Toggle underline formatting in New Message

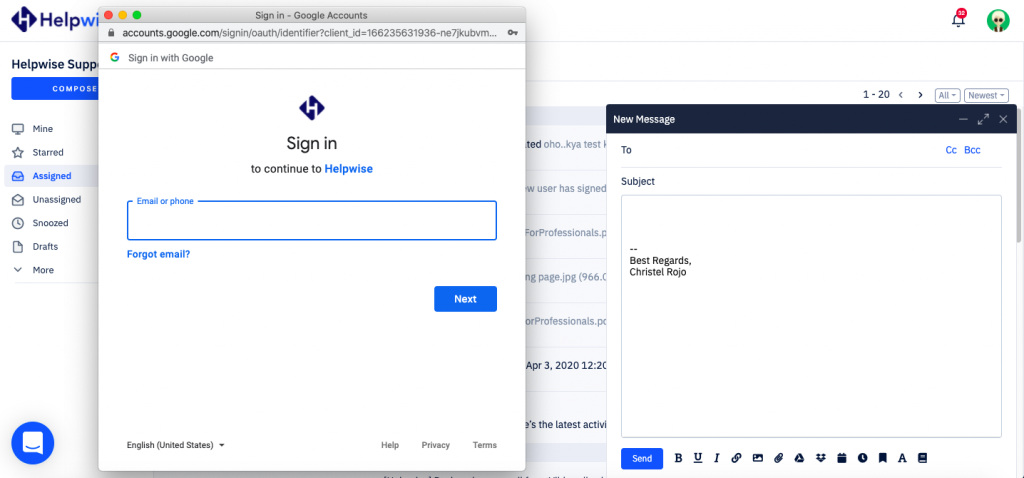click(x=697, y=458)
